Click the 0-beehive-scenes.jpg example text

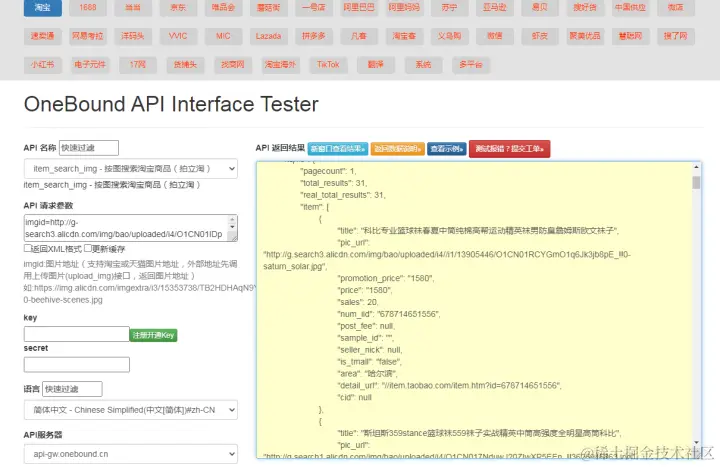[63, 300]
